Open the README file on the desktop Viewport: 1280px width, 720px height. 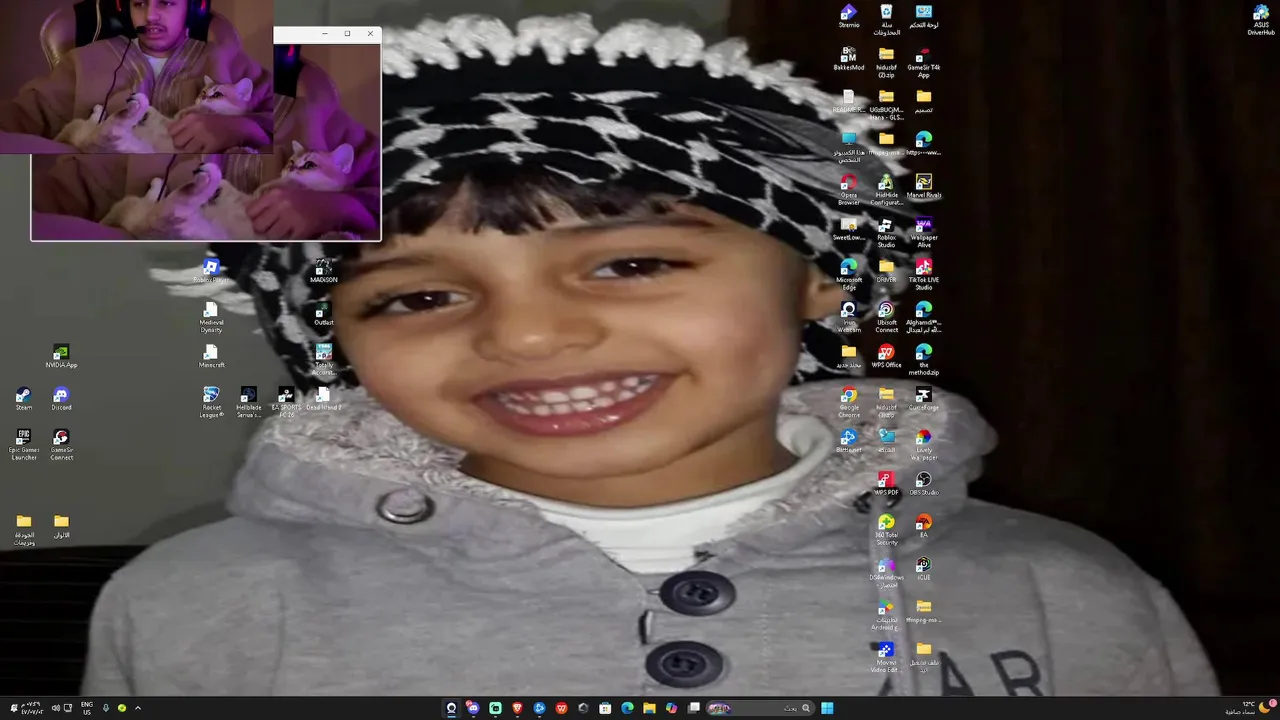pyautogui.click(x=848, y=101)
